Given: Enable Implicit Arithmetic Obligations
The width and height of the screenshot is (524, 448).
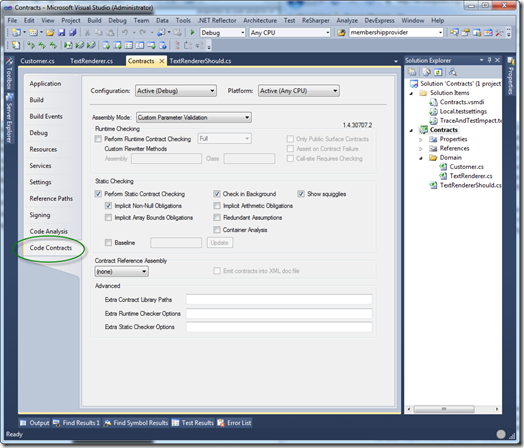Looking at the screenshot, I should [x=217, y=205].
